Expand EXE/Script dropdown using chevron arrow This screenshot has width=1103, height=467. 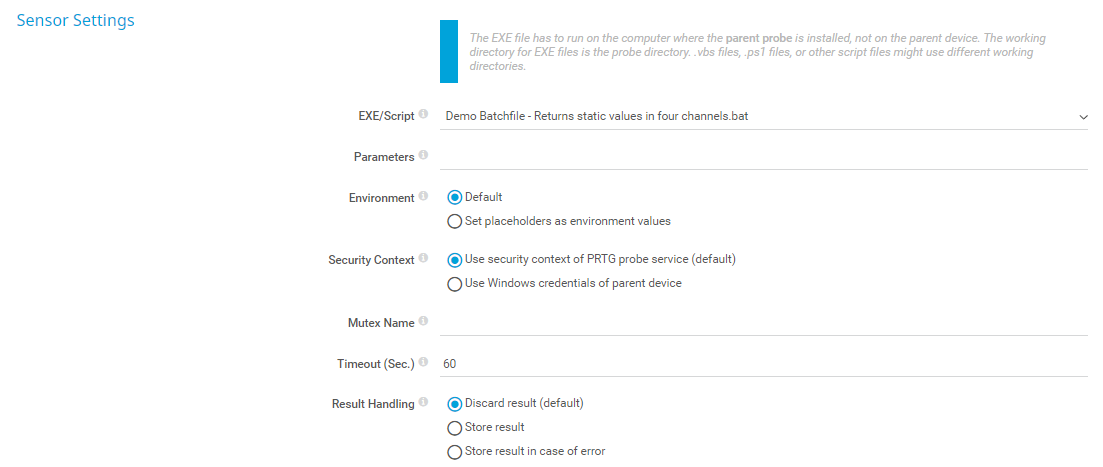(1083, 117)
